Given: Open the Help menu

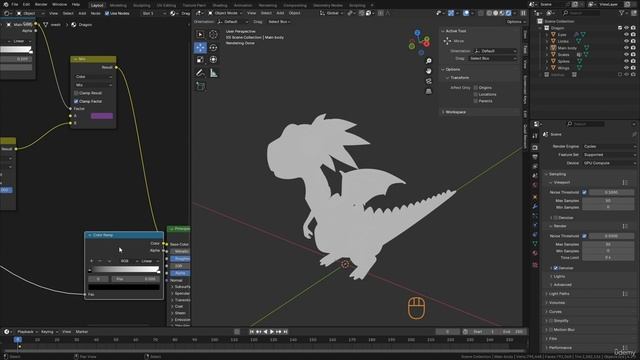Looking at the screenshot, I should [x=76, y=4].
